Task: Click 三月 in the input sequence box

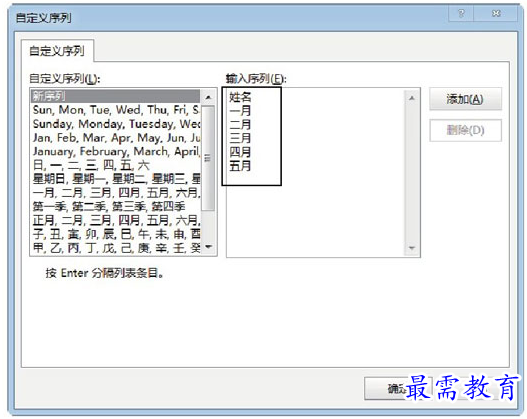Action: click(240, 138)
